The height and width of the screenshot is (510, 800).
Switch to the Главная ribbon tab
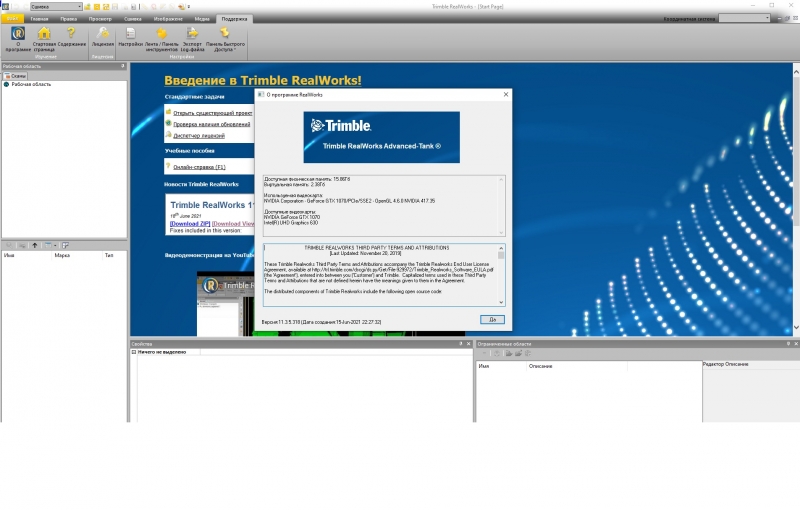(39, 19)
